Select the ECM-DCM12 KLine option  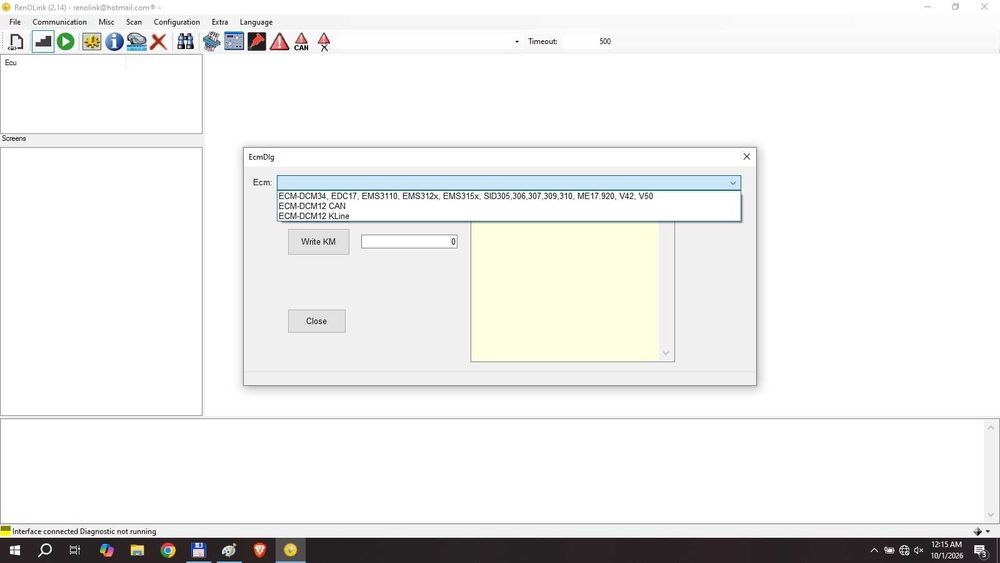point(509,216)
